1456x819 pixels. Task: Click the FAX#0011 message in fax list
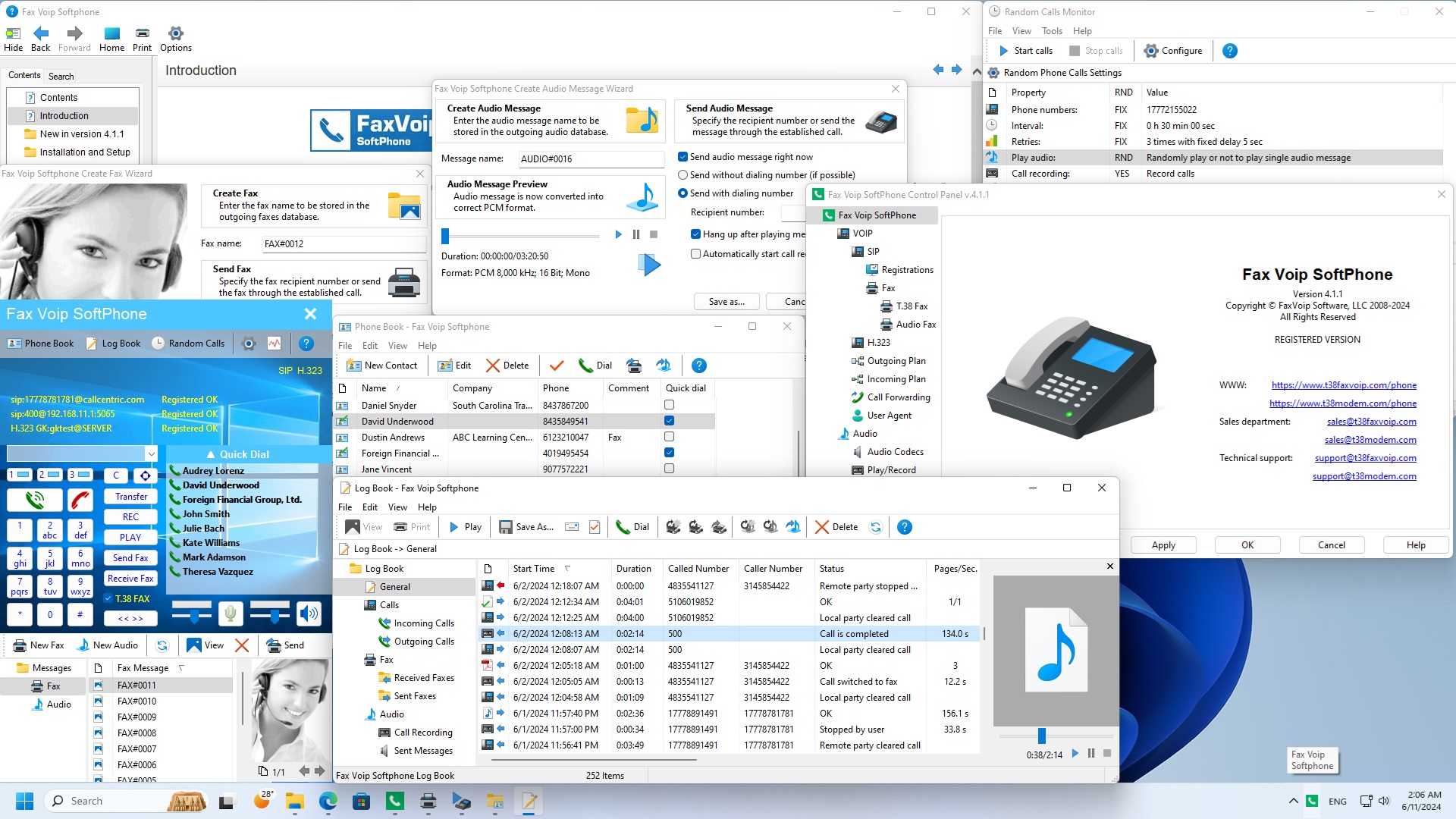137,685
